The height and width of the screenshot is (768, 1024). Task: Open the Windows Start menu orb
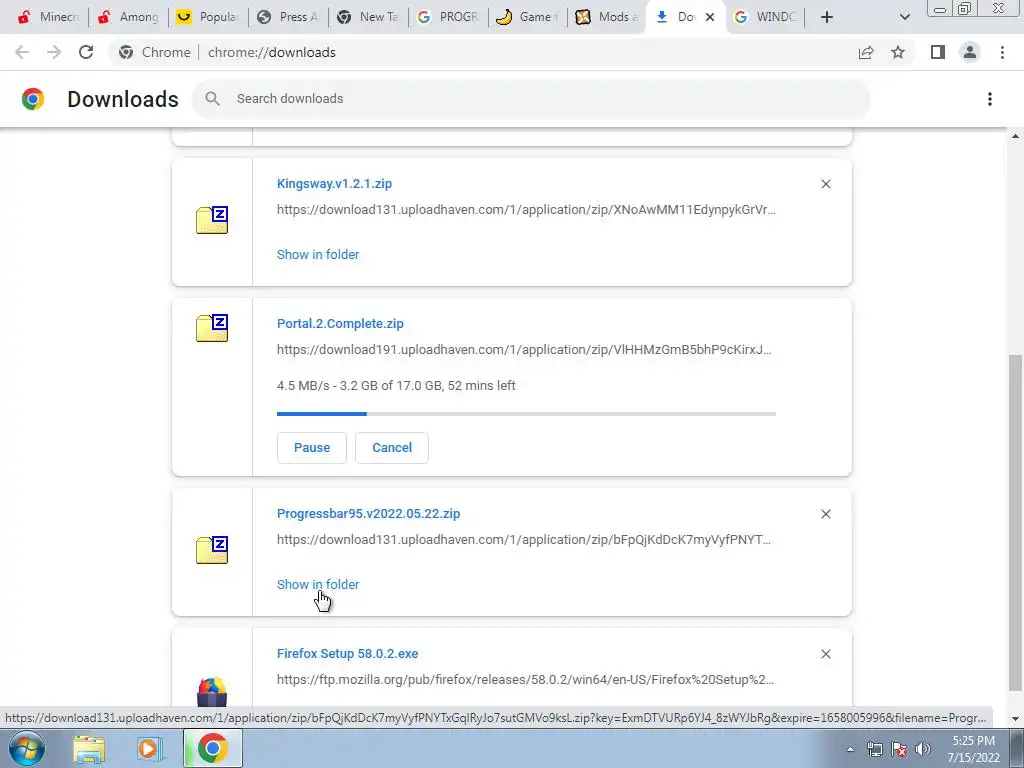click(27, 748)
